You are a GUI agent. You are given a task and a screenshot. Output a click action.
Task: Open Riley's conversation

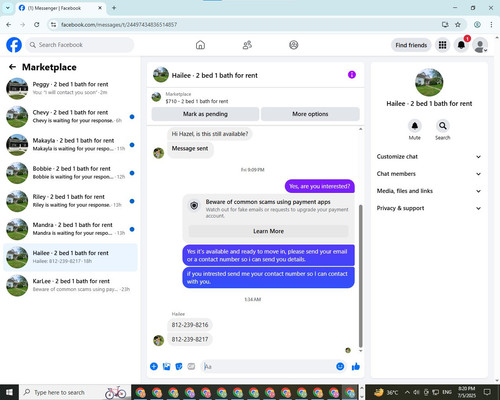(70, 201)
